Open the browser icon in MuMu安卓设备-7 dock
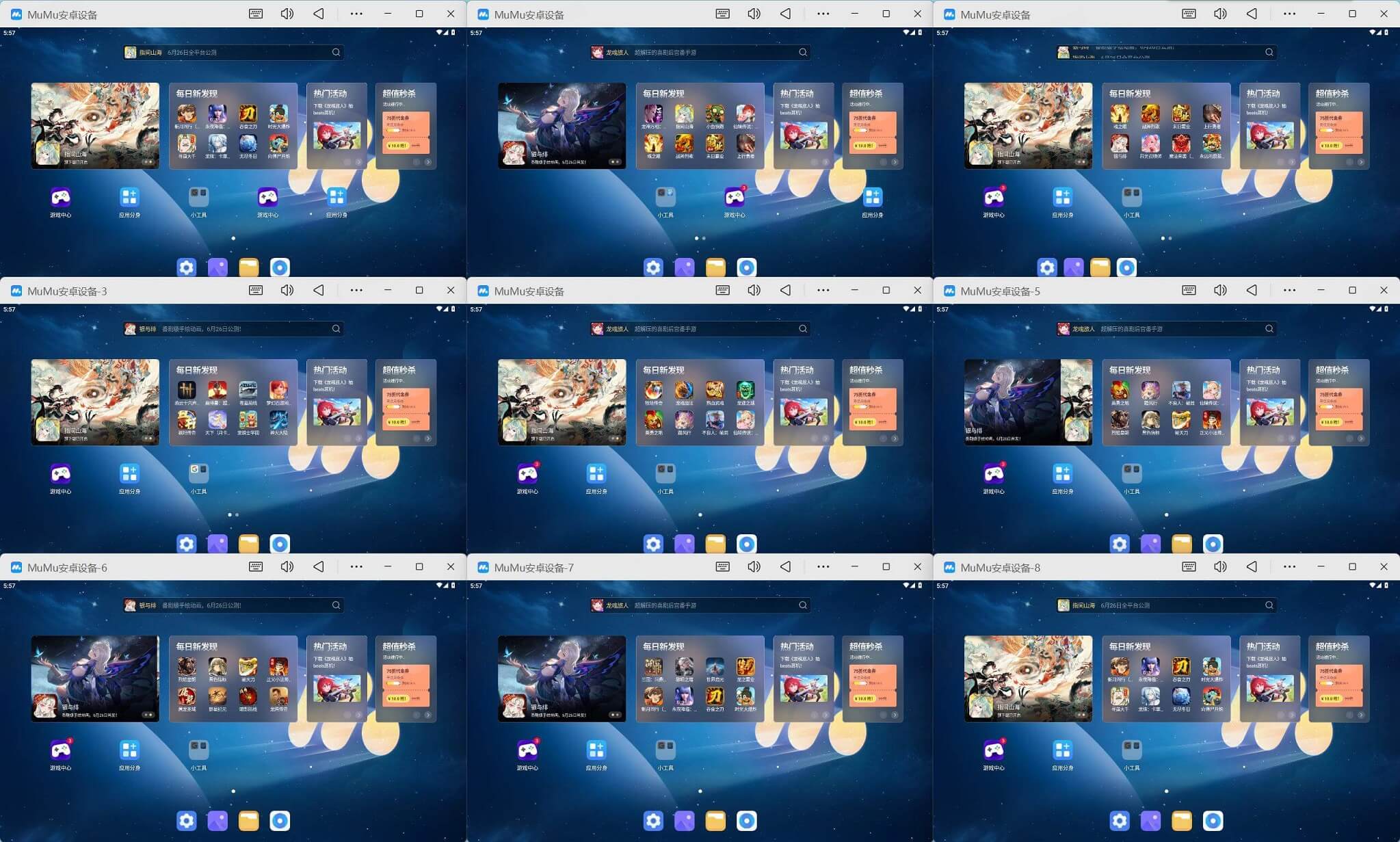The image size is (1400, 842). [x=746, y=820]
